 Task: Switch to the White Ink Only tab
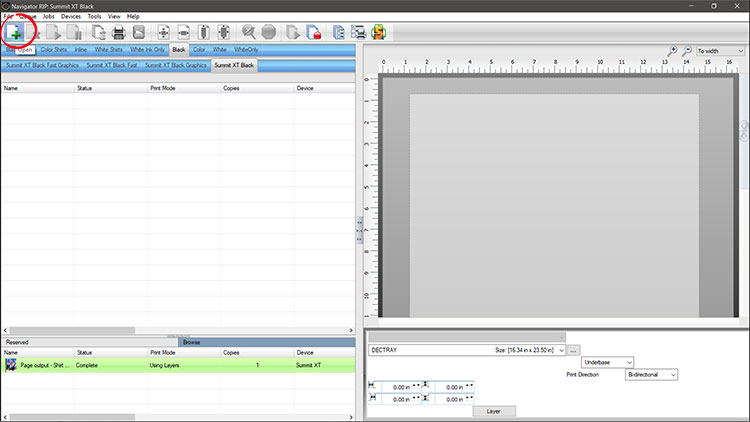coord(147,49)
